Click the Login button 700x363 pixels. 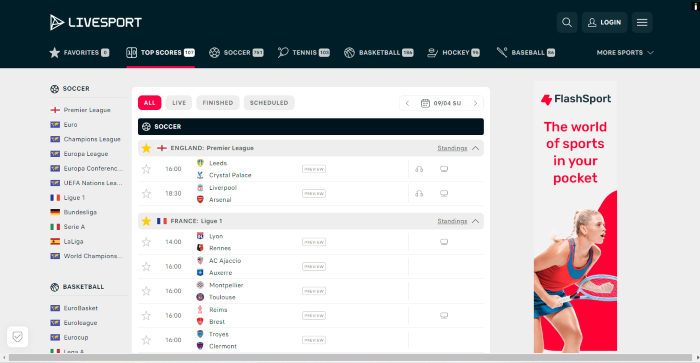[604, 22]
